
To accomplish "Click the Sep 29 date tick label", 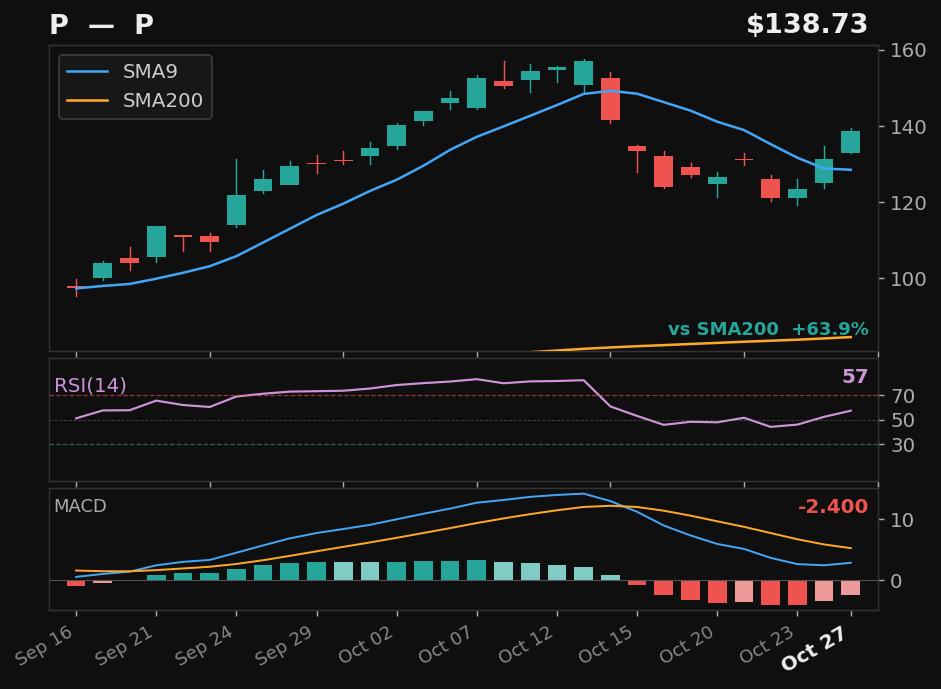I will point(286,645).
